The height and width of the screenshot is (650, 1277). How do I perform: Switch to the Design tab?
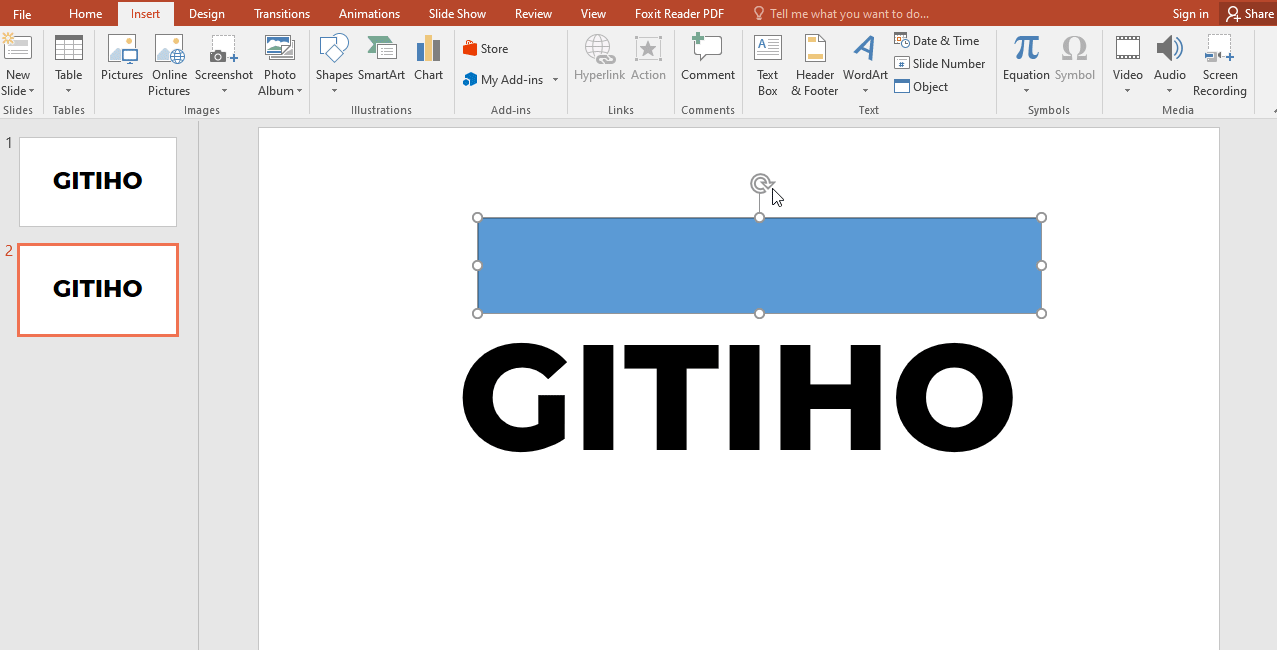(x=206, y=13)
